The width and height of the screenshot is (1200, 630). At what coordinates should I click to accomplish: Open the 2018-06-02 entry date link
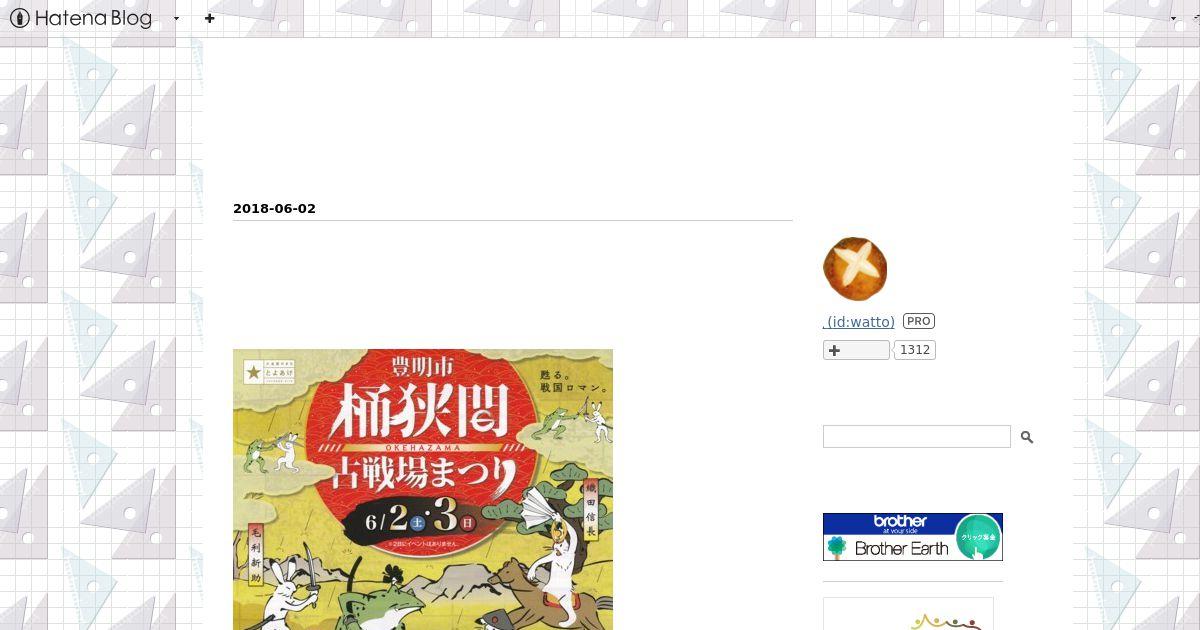point(274,208)
